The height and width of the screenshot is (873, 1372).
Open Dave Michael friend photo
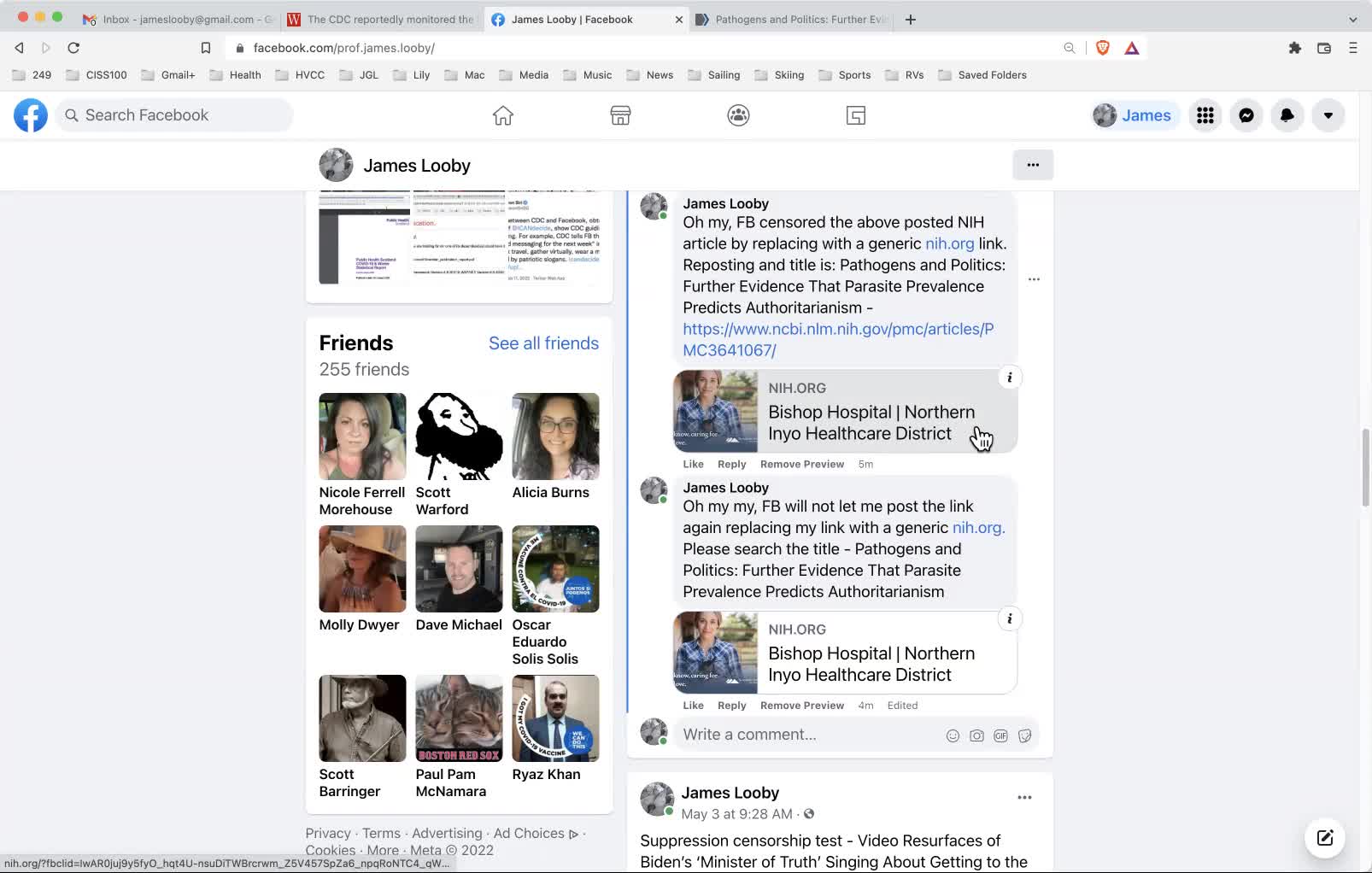click(x=459, y=569)
